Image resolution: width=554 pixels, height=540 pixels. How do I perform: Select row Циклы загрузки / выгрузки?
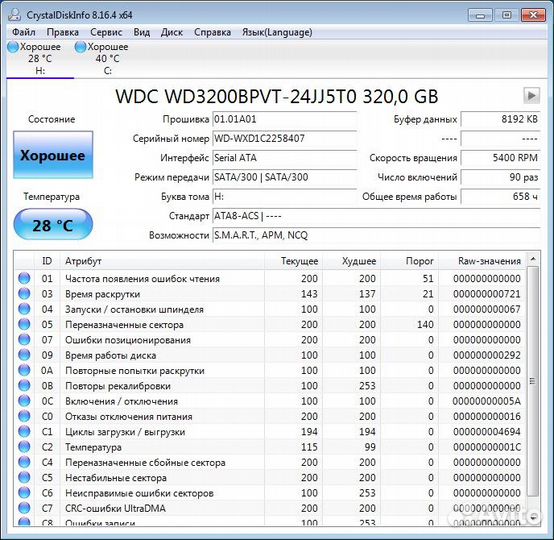[x=270, y=432]
